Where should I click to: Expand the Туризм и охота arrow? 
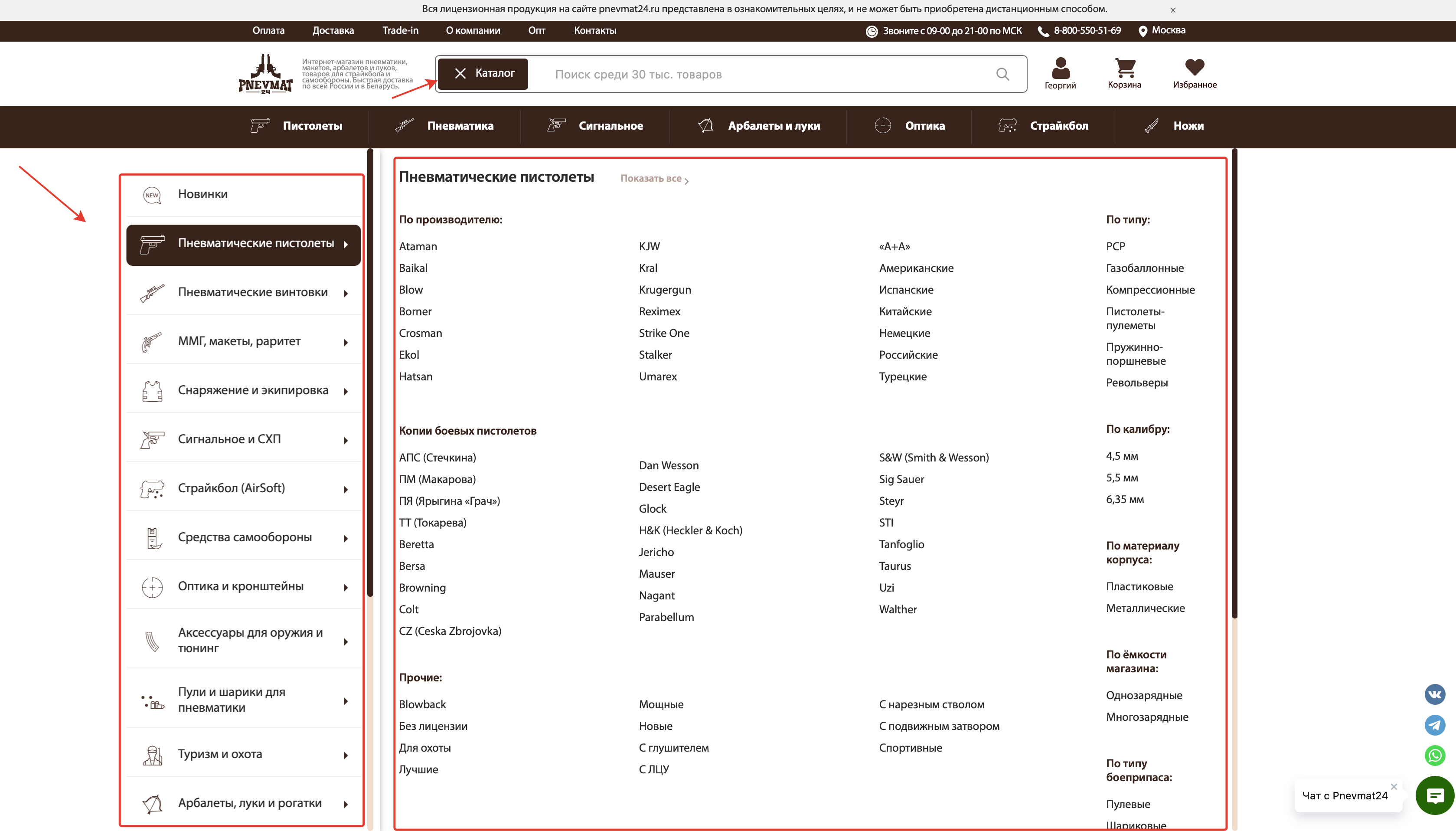click(346, 755)
